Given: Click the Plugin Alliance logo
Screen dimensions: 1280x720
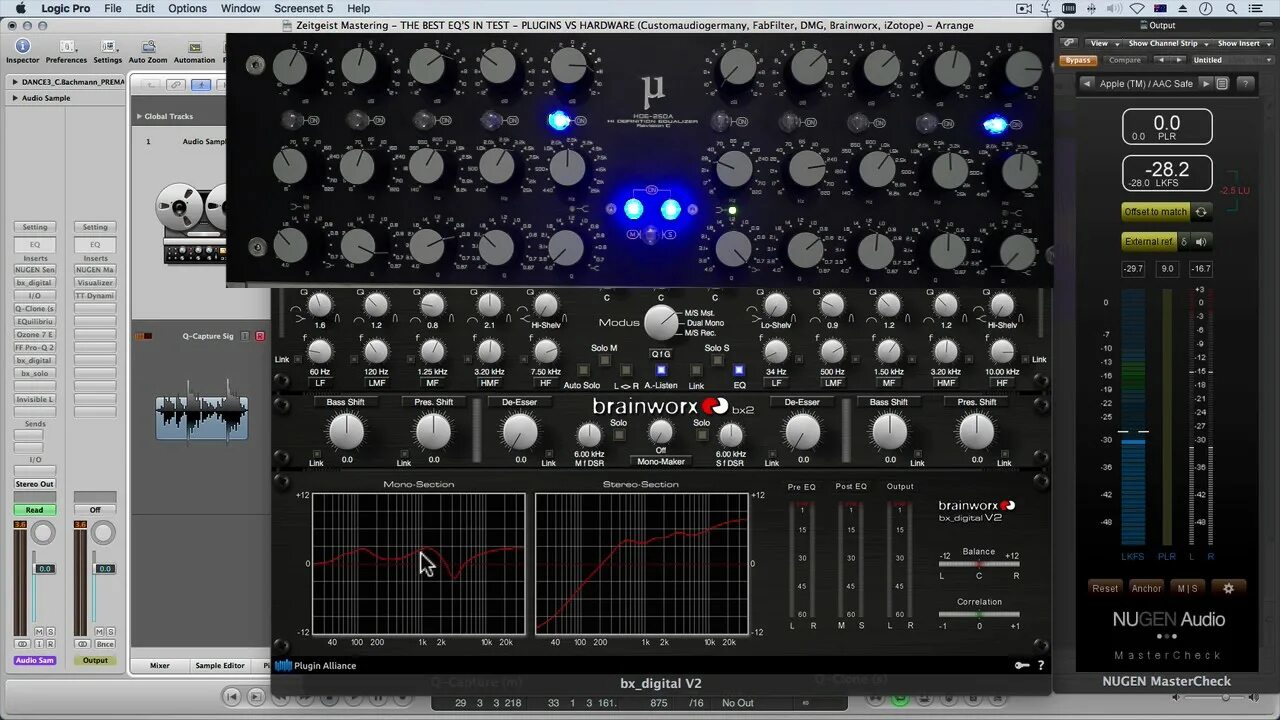Looking at the screenshot, I should coord(316,665).
